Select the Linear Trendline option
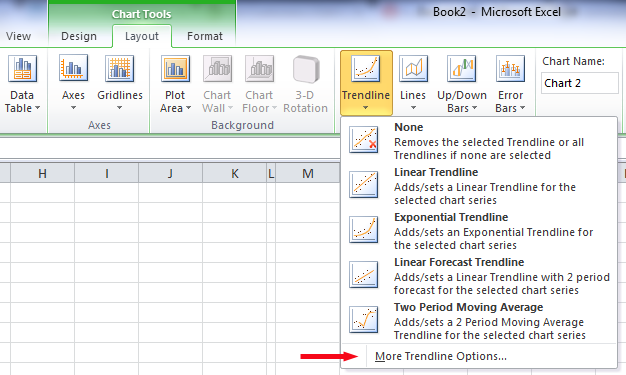 point(479,186)
